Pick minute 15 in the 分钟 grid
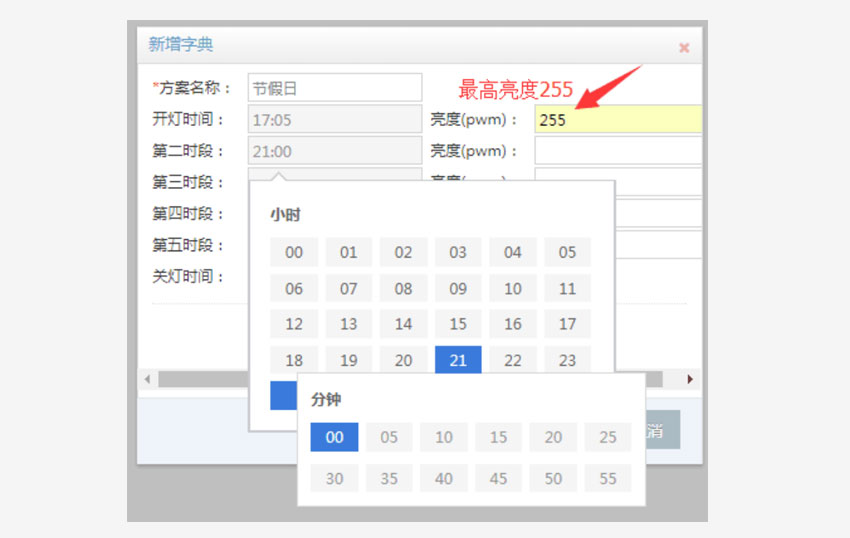 pyautogui.click(x=498, y=437)
